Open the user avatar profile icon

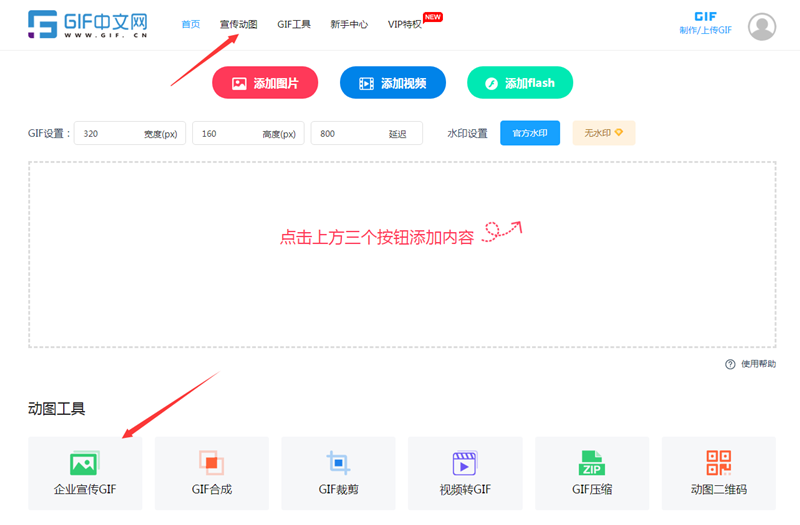[762, 27]
